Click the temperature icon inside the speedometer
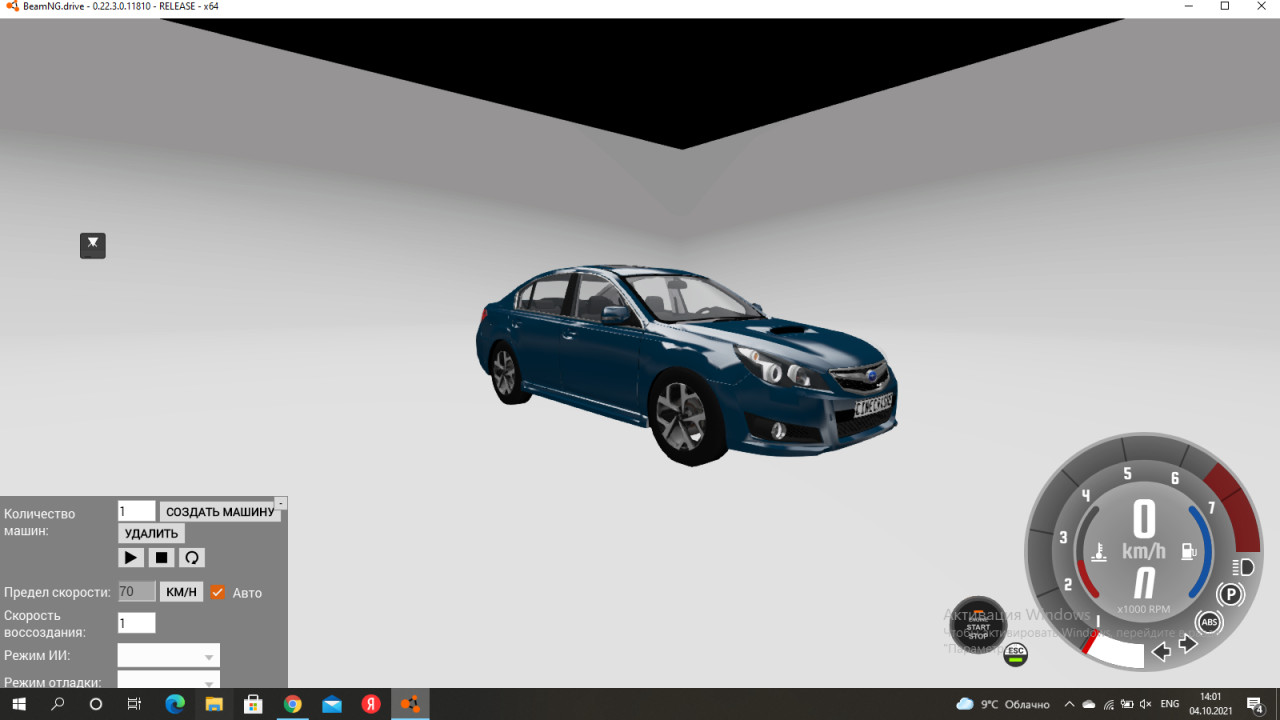 pos(1098,550)
